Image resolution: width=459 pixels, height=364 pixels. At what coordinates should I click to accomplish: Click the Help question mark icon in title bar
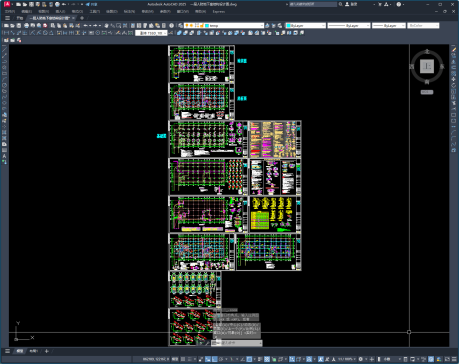(x=399, y=4)
